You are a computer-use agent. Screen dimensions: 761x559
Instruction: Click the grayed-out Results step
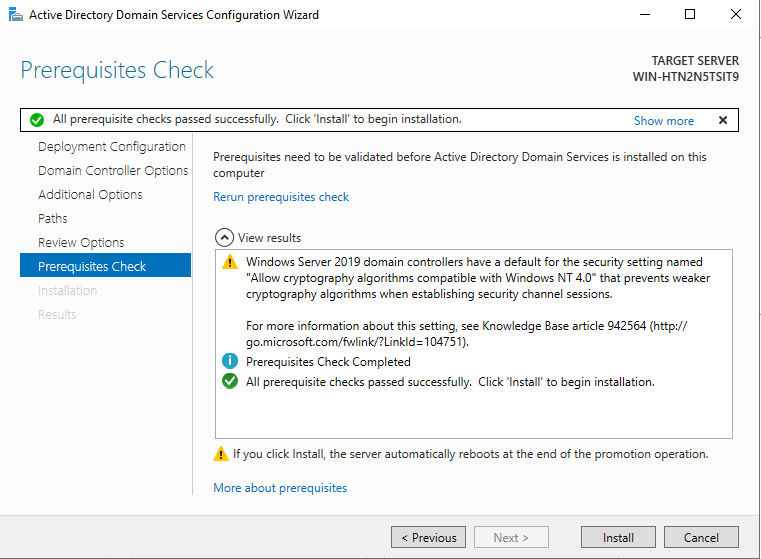[x=57, y=314]
